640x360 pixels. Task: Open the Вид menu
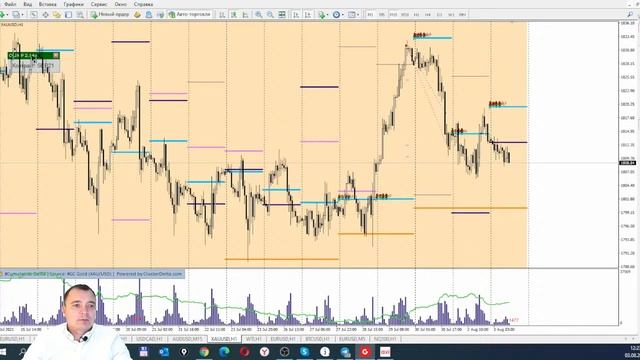[28, 4]
